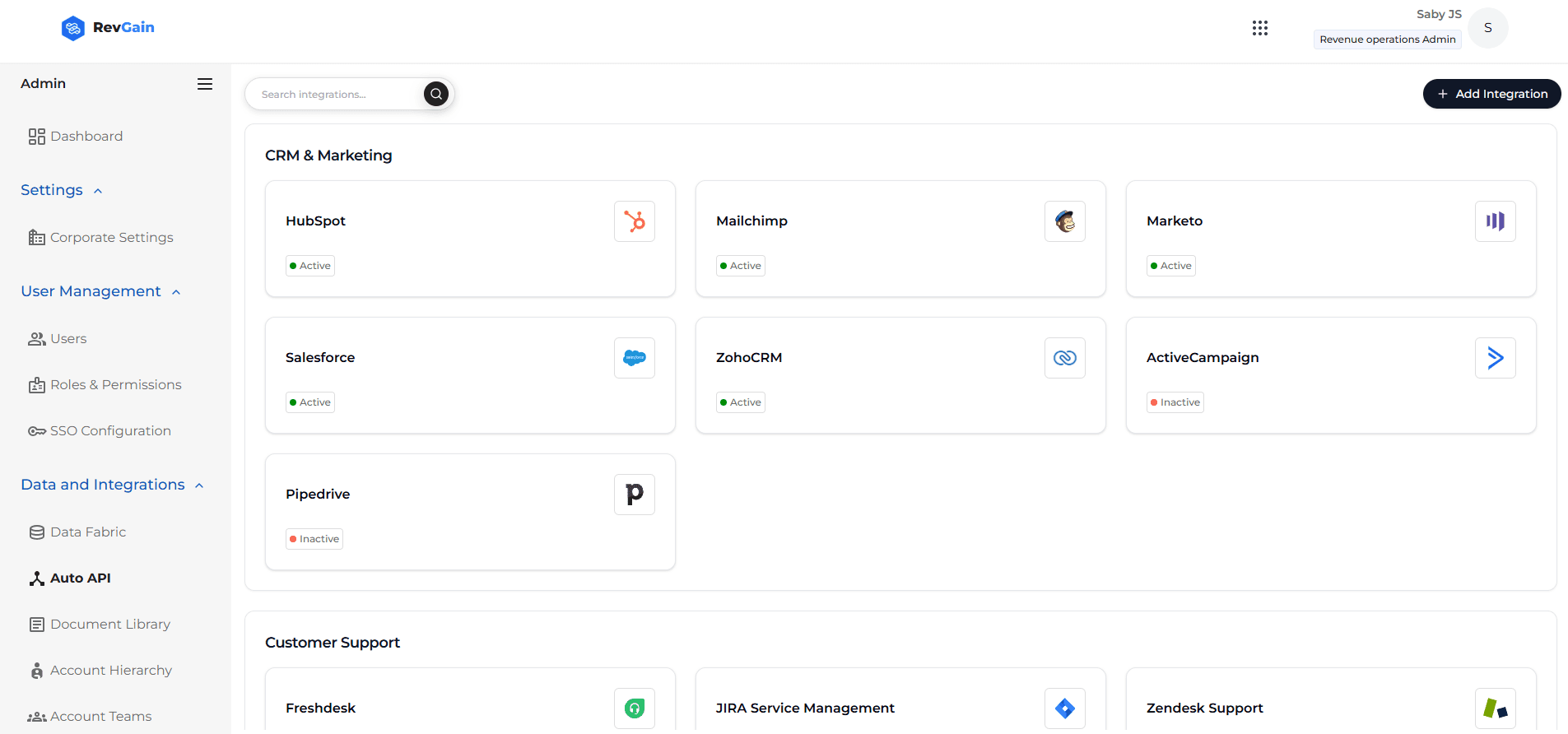
Task: Click the search magnifier button
Action: pos(436,94)
